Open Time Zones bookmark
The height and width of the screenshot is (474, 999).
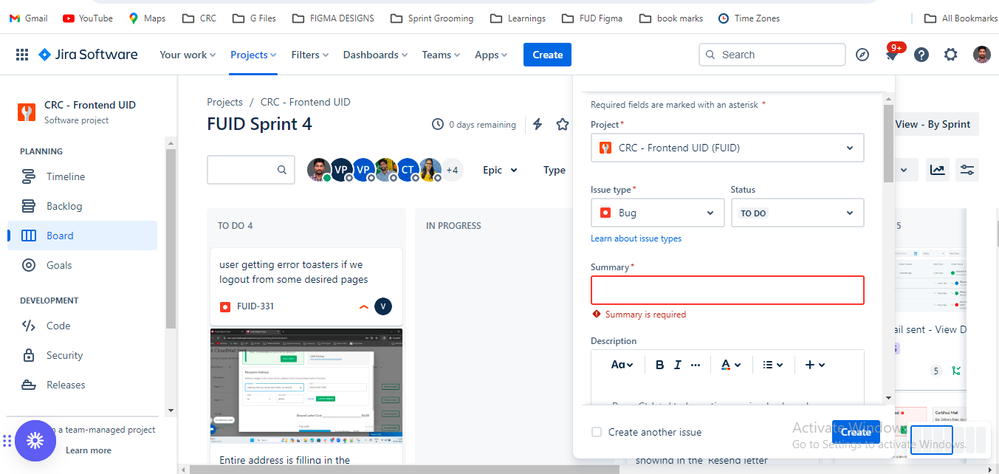coord(749,18)
